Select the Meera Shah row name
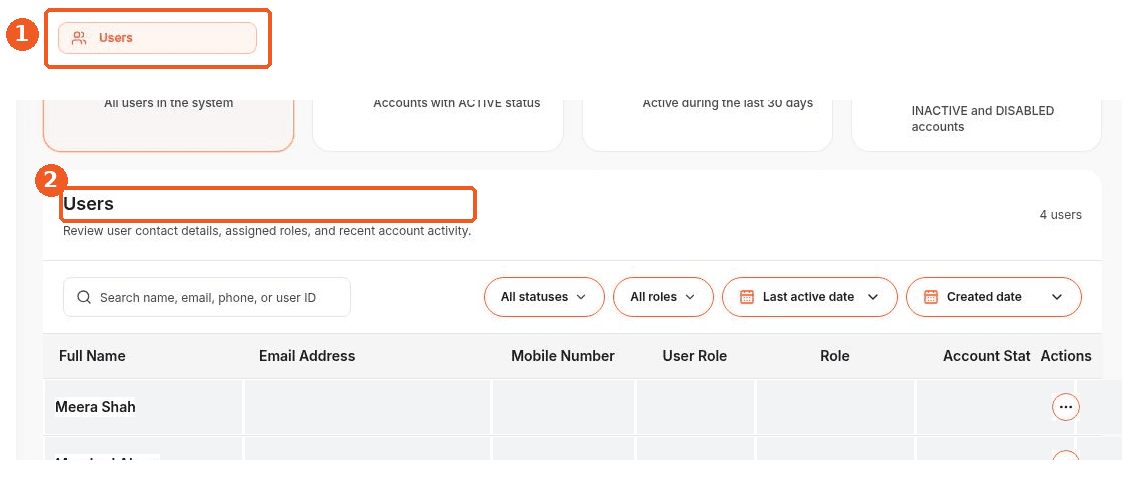This screenshot has height=480, width=1138. pyautogui.click(x=95, y=407)
